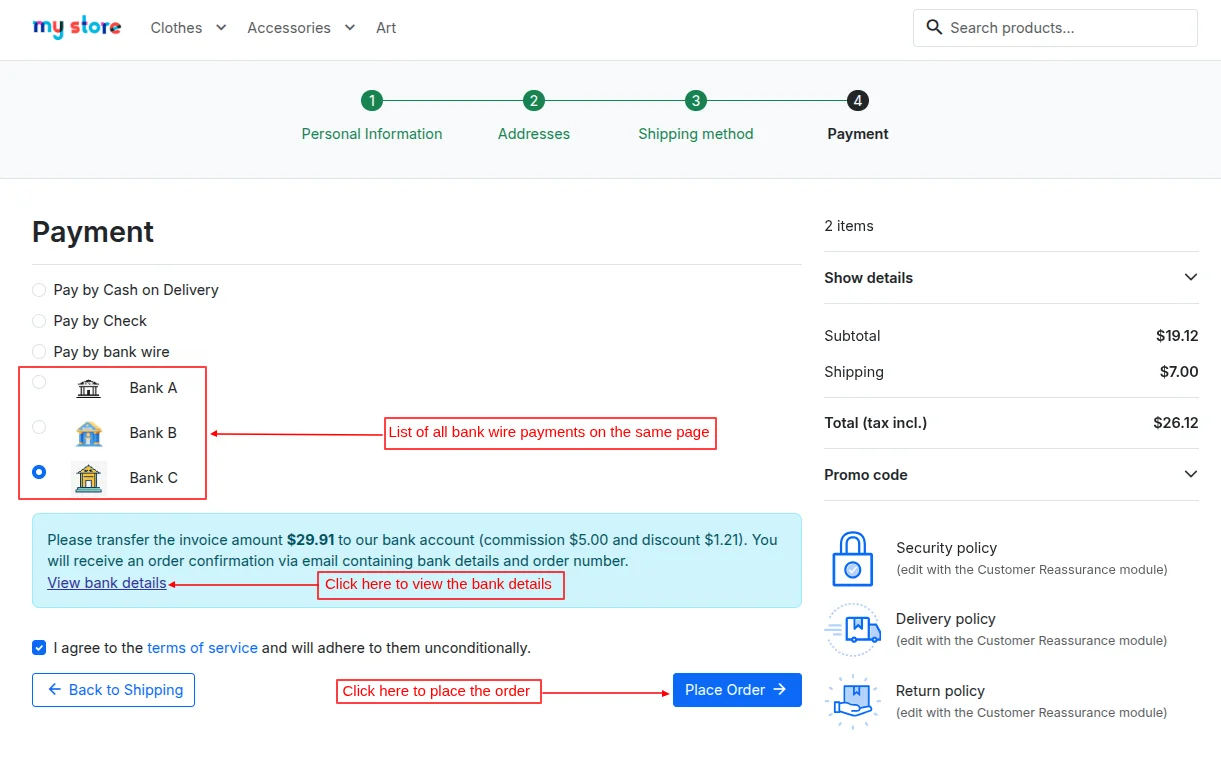
Task: Click step 3 circle in checkout progress
Action: point(696,100)
